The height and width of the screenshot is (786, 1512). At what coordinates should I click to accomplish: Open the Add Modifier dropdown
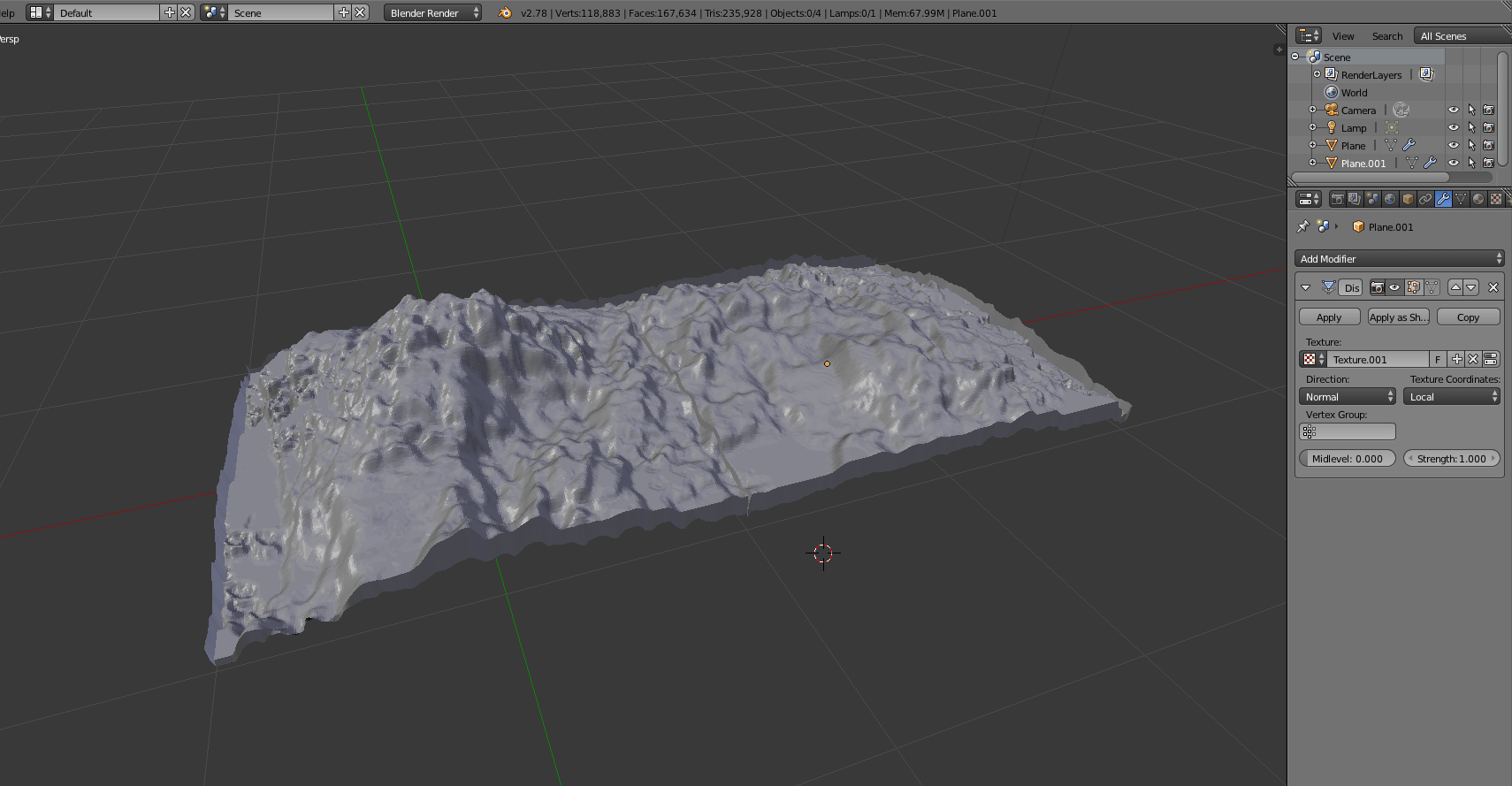pyautogui.click(x=1399, y=258)
